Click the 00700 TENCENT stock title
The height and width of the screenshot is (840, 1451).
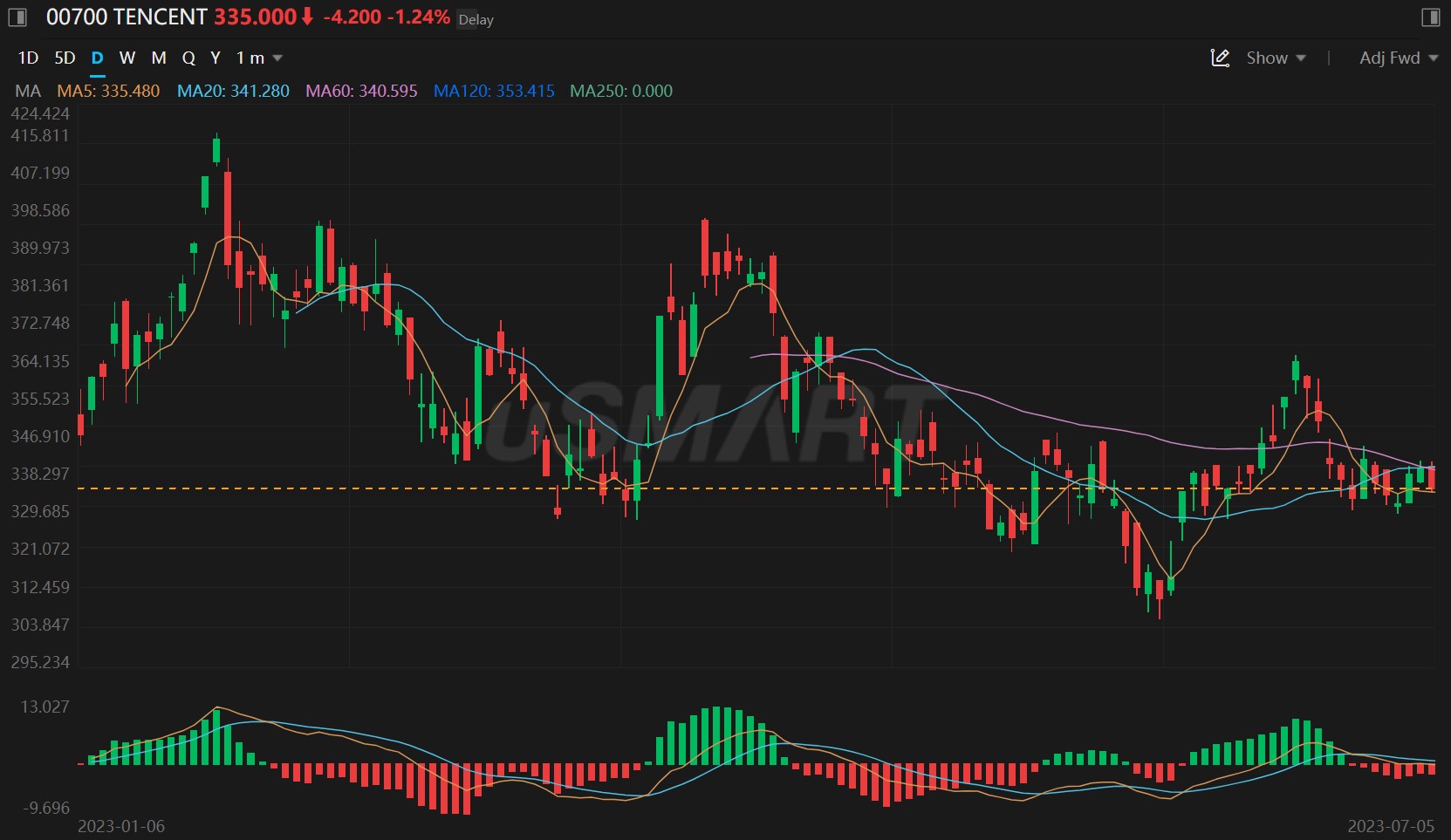pos(127,17)
